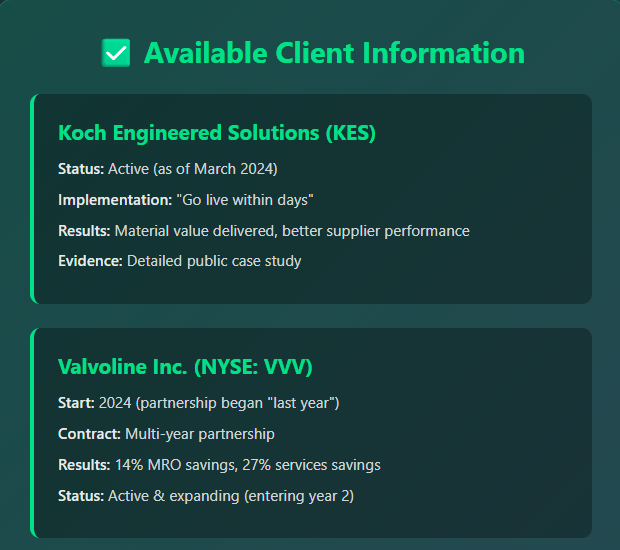Click "Material value delivered, better supplier performance" text
The height and width of the screenshot is (550, 620).
[x=292, y=231]
